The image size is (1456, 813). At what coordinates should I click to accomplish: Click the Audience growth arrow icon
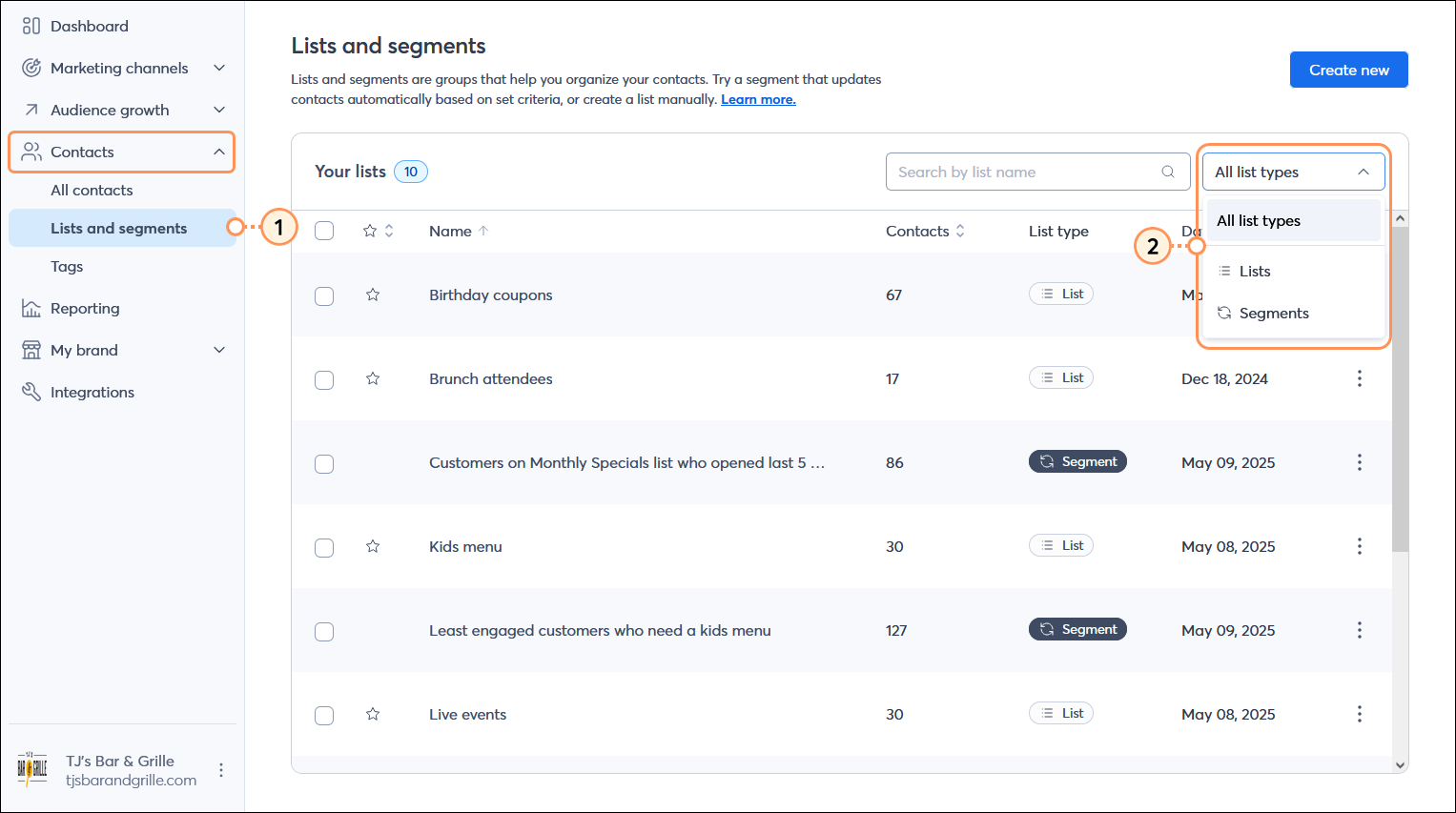pos(31,110)
